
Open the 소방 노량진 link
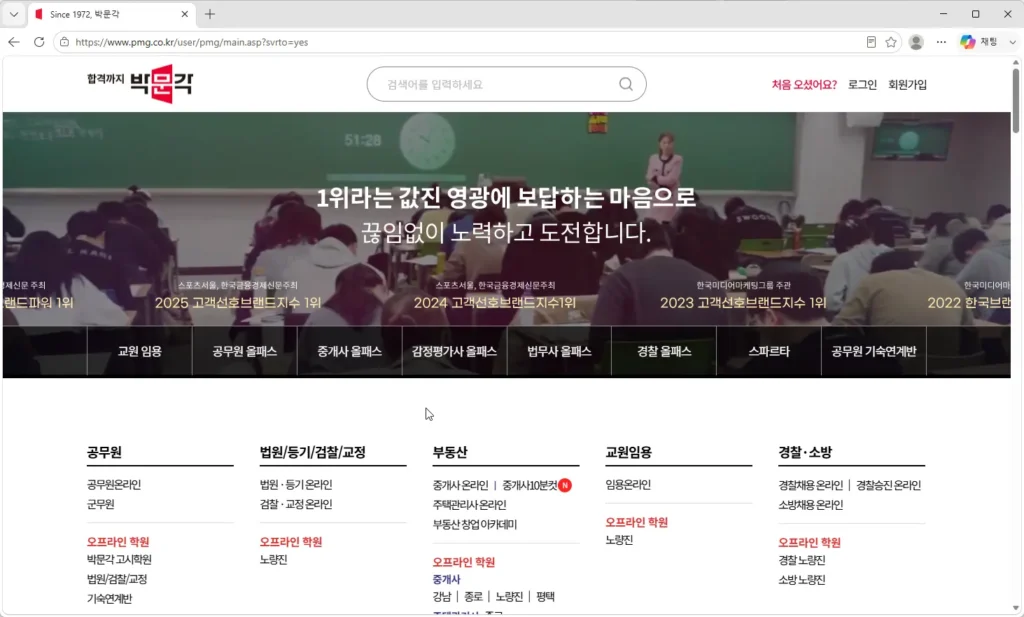(801, 580)
